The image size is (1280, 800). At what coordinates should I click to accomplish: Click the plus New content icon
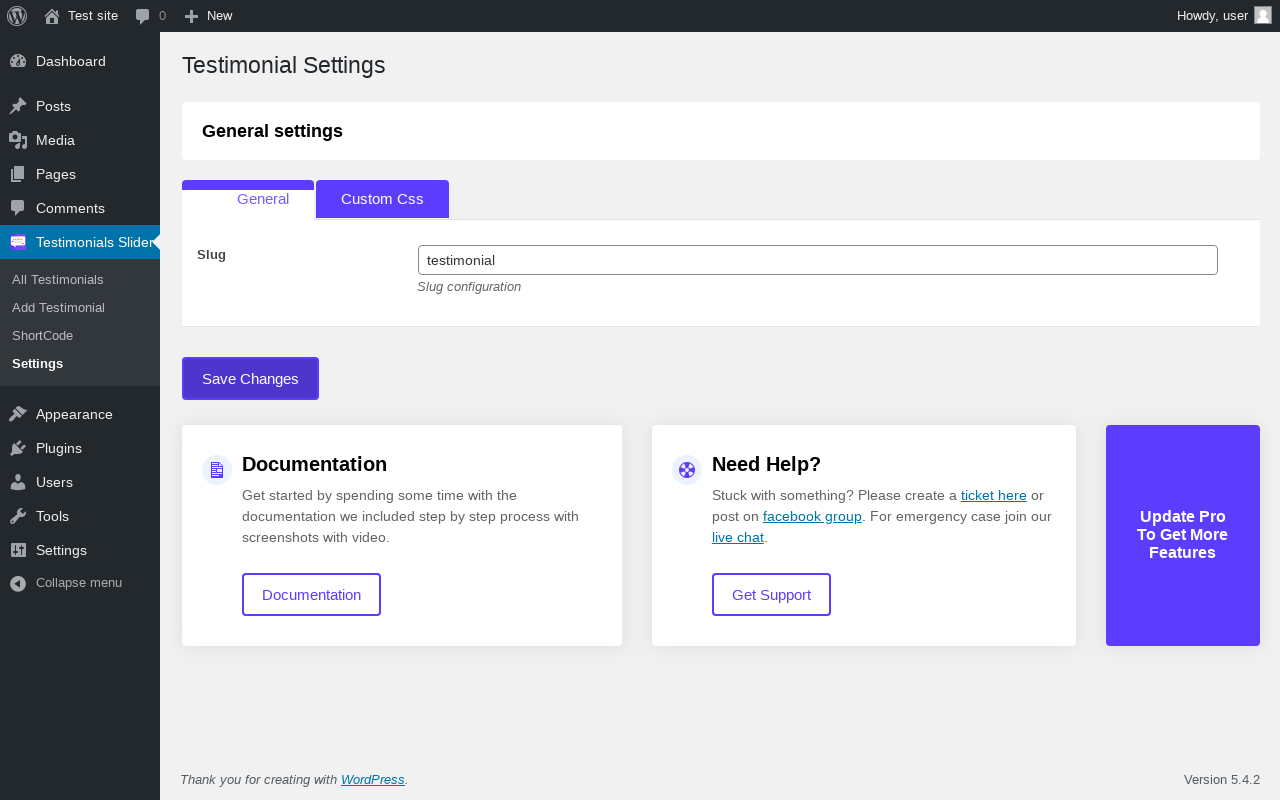[192, 16]
